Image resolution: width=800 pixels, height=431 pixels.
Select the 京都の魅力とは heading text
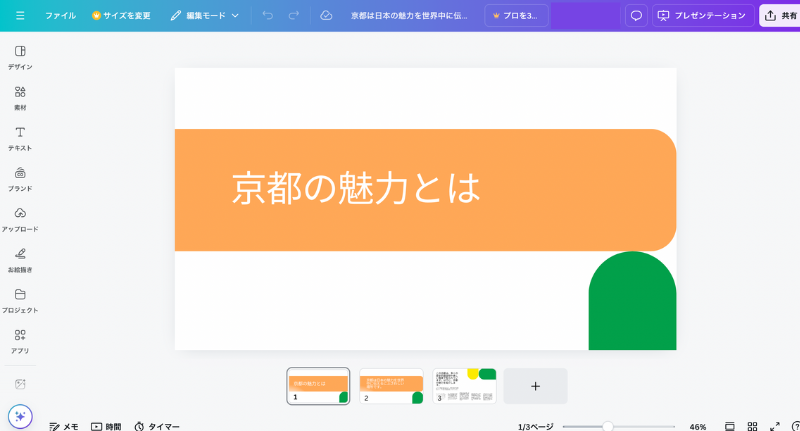pos(356,188)
